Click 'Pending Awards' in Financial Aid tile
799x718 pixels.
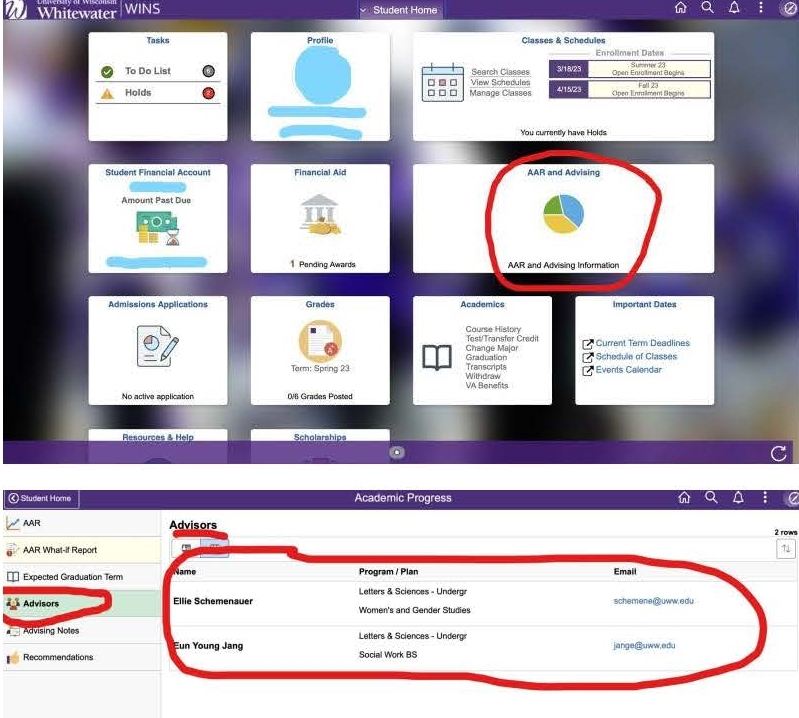[327, 264]
